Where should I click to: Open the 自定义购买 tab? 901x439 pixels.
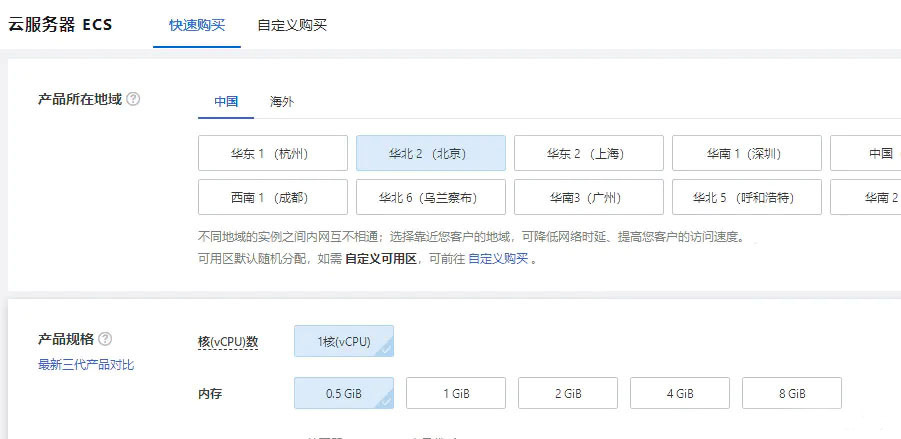tap(291, 24)
